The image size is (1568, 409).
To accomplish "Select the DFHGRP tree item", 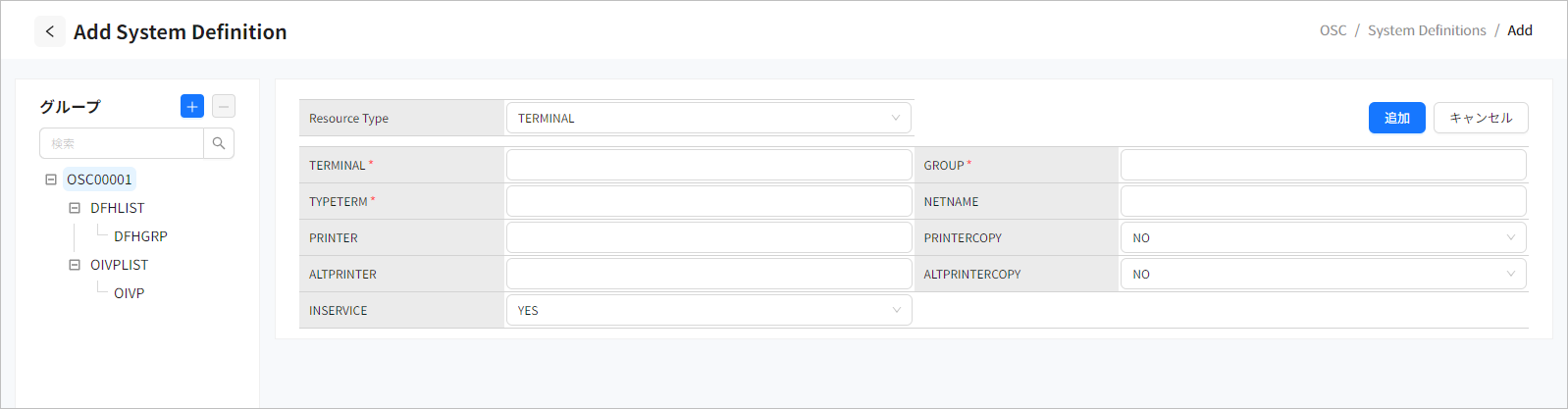I will (x=140, y=236).
